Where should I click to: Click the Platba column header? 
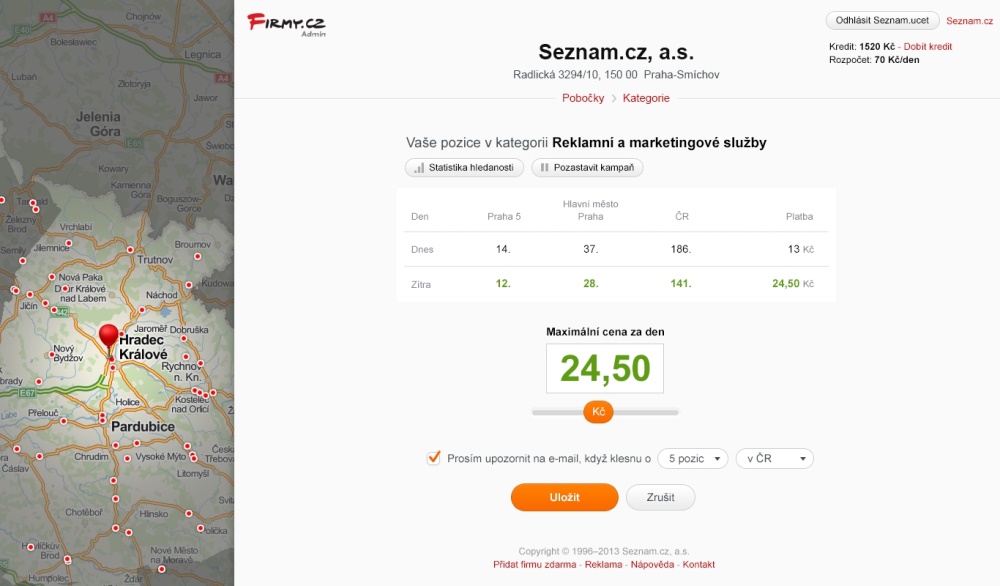pyautogui.click(x=799, y=217)
